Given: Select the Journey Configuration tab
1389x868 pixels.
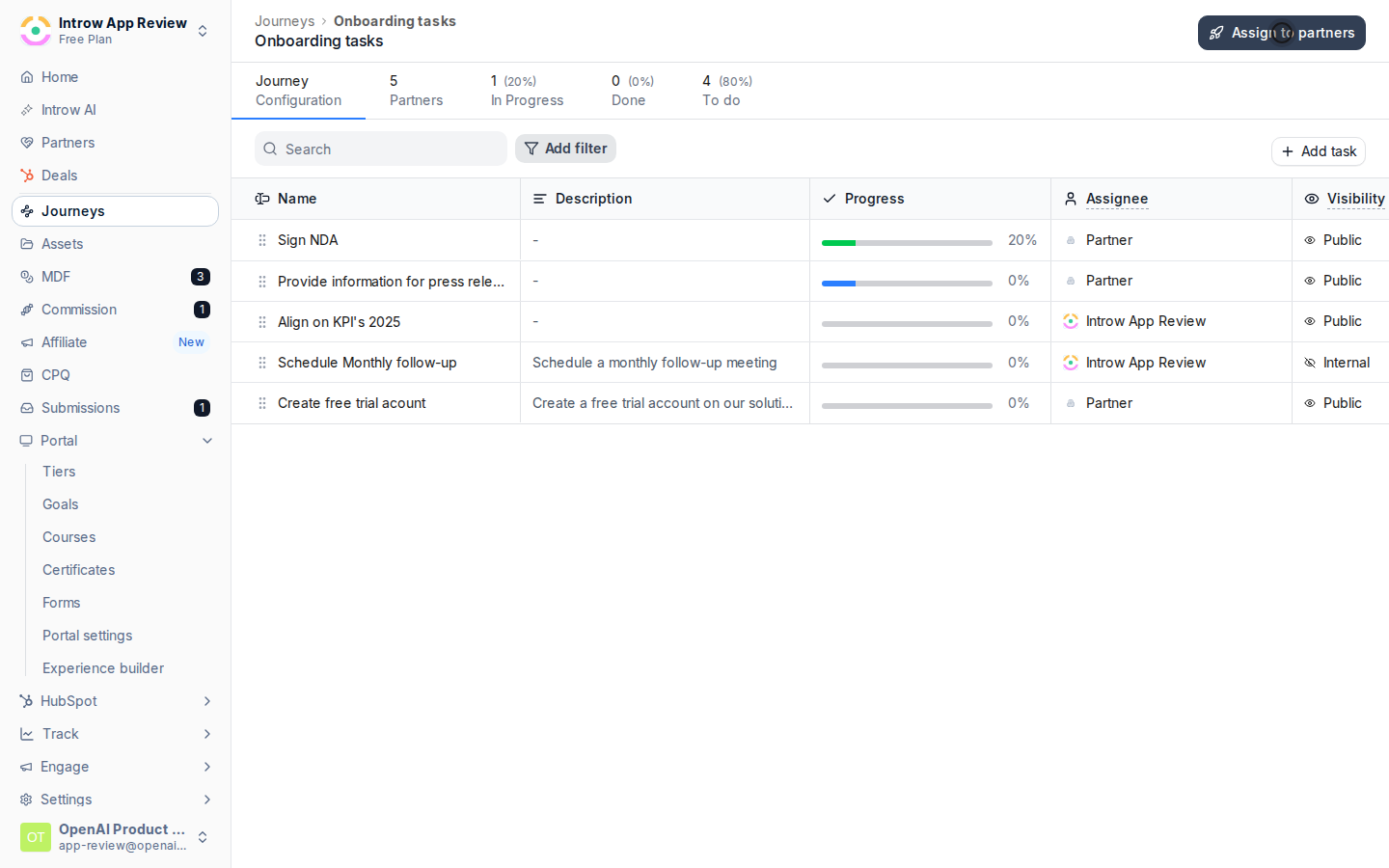Looking at the screenshot, I should pyautogui.click(x=298, y=91).
